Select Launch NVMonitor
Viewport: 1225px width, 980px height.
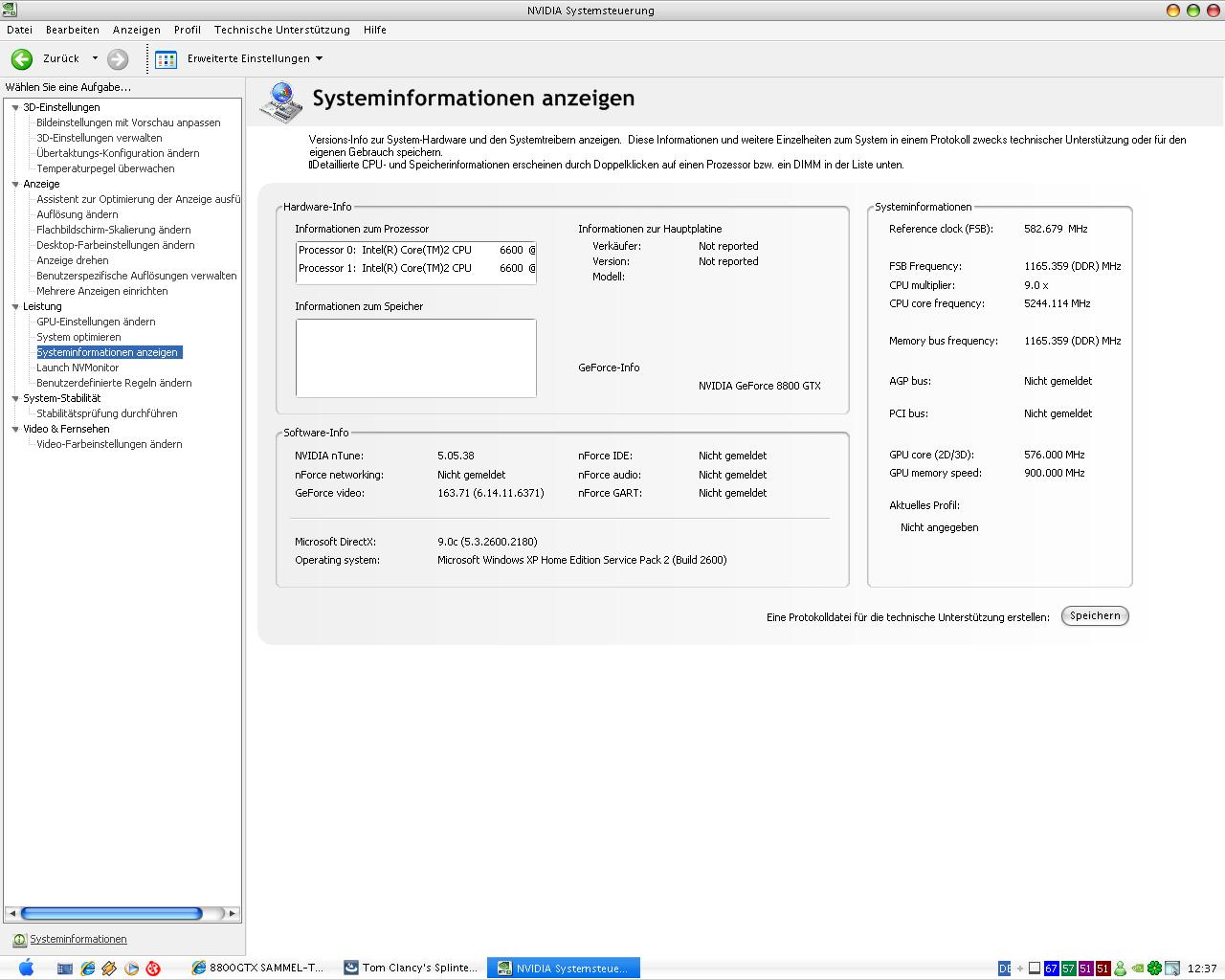tap(78, 367)
